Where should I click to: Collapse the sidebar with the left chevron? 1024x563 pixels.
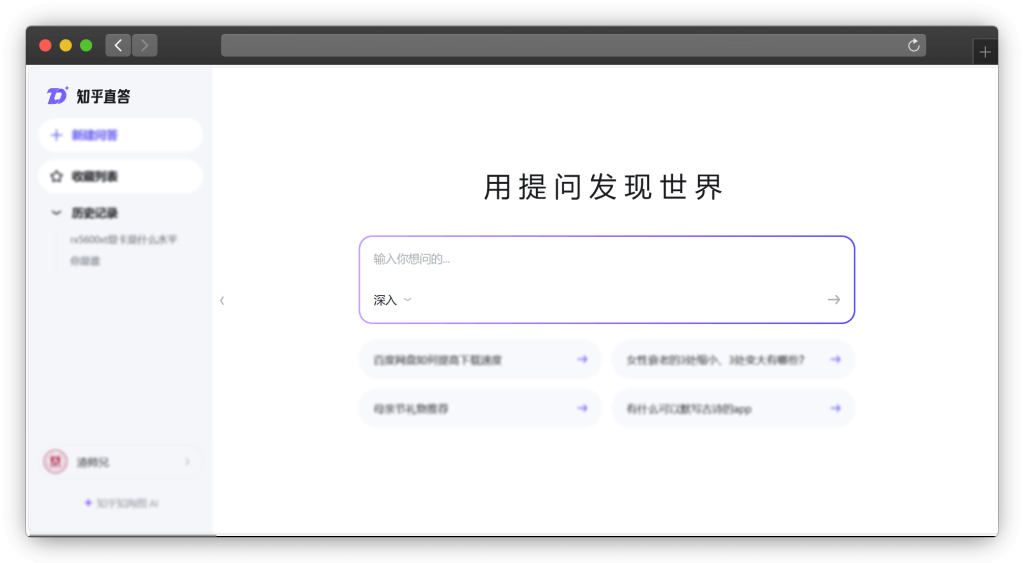pos(222,300)
